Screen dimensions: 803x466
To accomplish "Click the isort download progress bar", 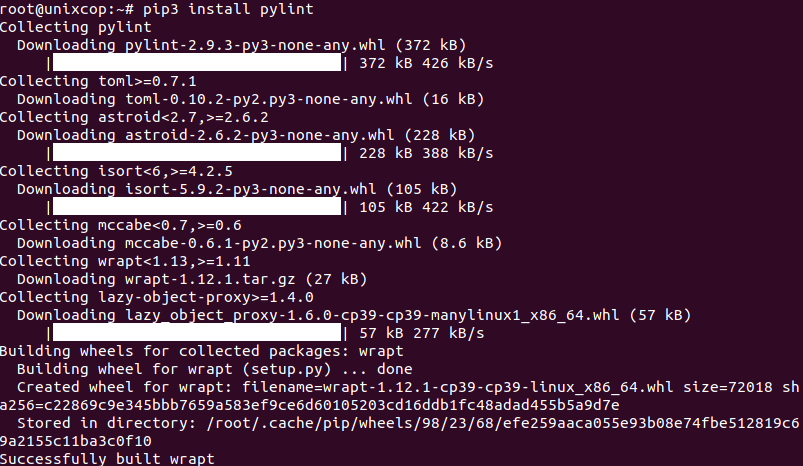I will pos(197,207).
